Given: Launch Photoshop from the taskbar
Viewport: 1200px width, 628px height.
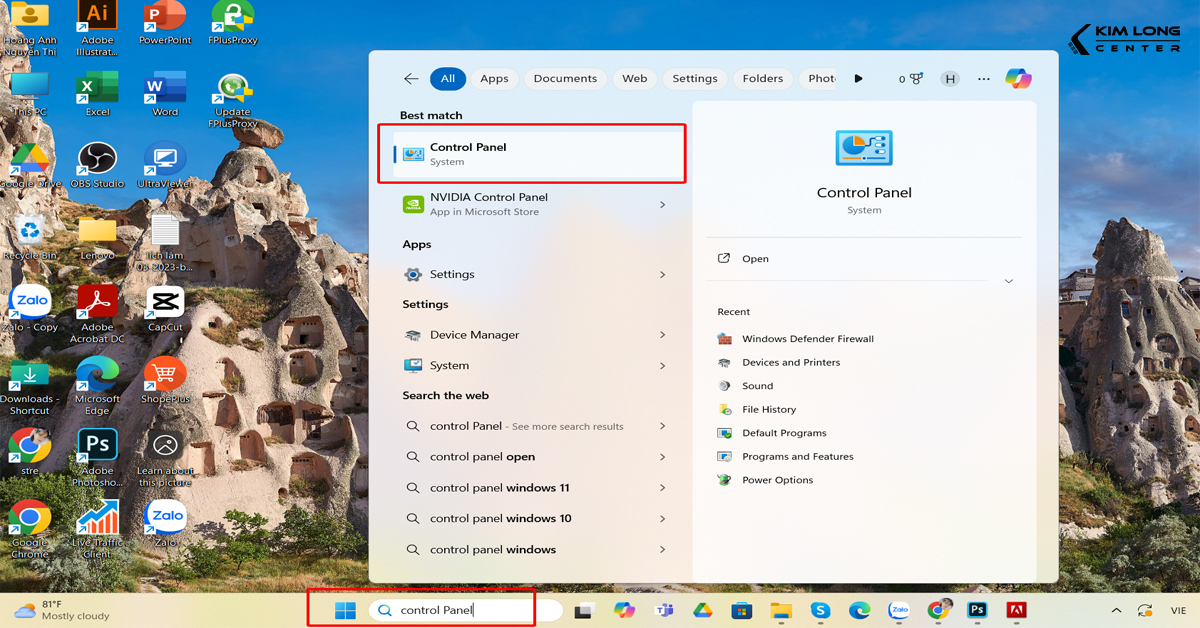Looking at the screenshot, I should (977, 610).
